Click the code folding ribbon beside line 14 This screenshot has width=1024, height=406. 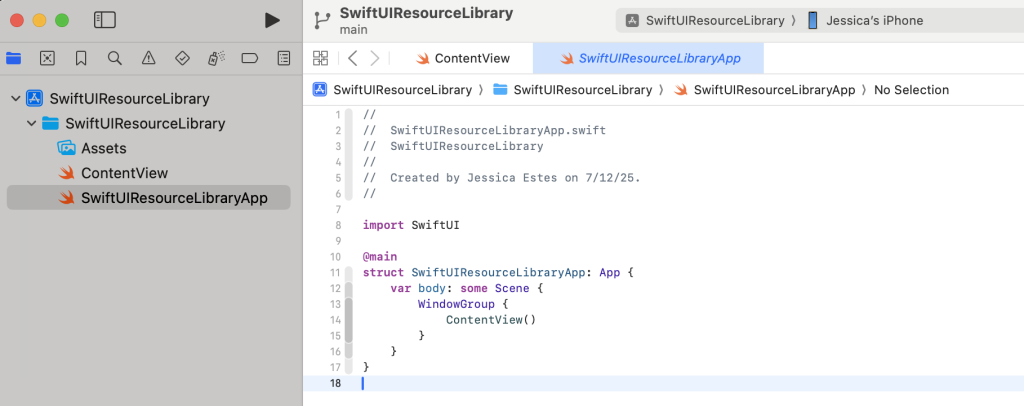click(349, 320)
